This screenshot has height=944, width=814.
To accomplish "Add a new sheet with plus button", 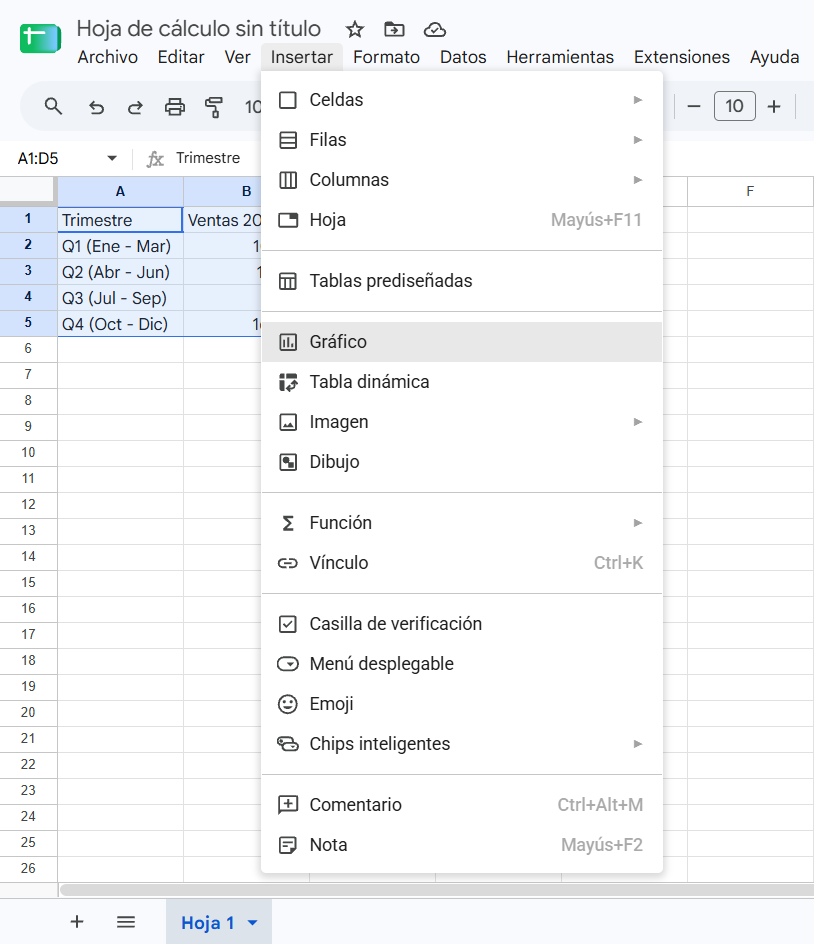I will 77,922.
